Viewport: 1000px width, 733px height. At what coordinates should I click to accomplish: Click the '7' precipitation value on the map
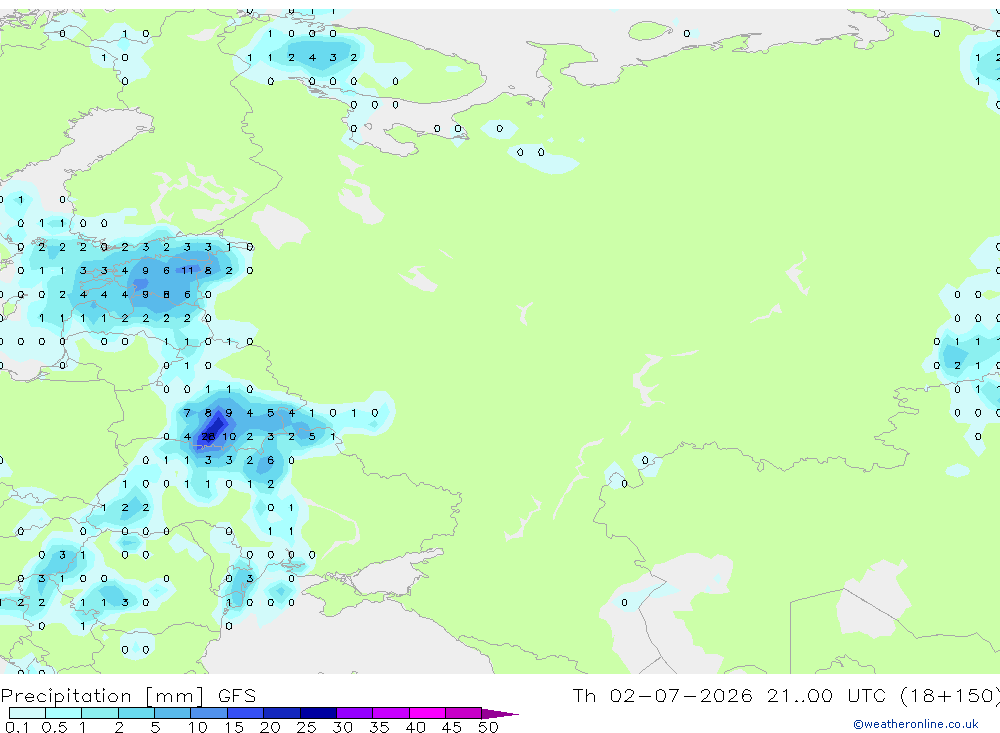[x=187, y=413]
